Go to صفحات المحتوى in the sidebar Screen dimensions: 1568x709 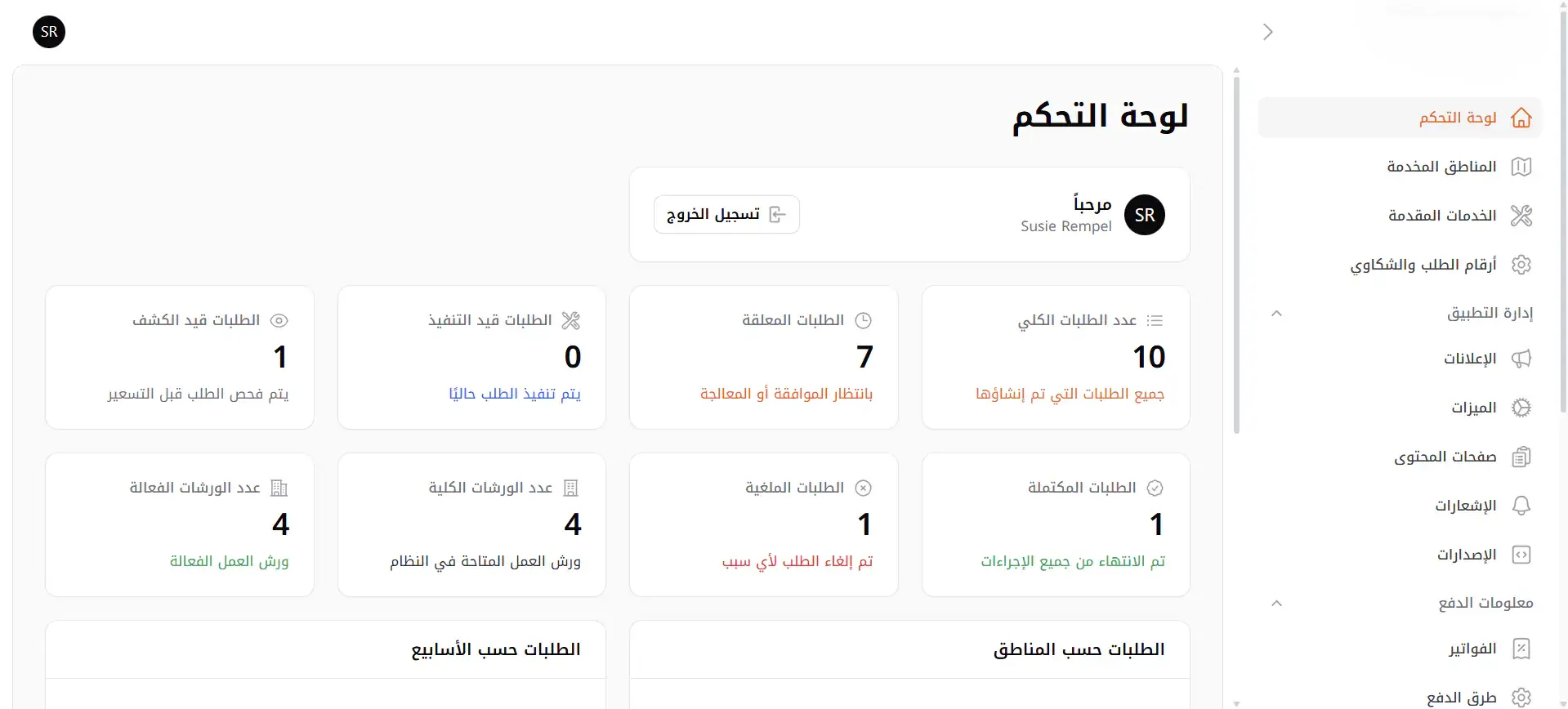coord(1400,457)
